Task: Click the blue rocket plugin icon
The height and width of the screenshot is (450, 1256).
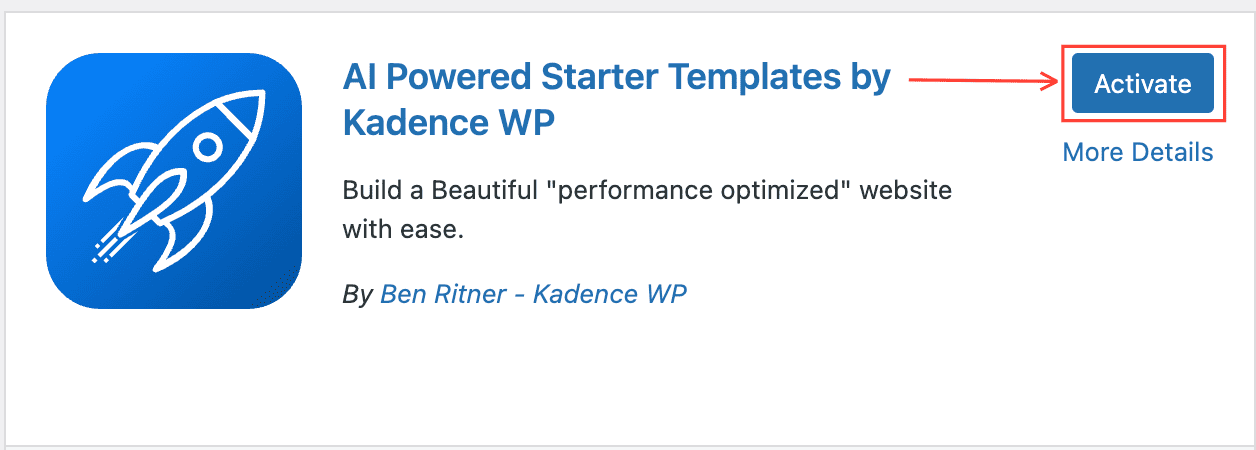Action: [173, 181]
